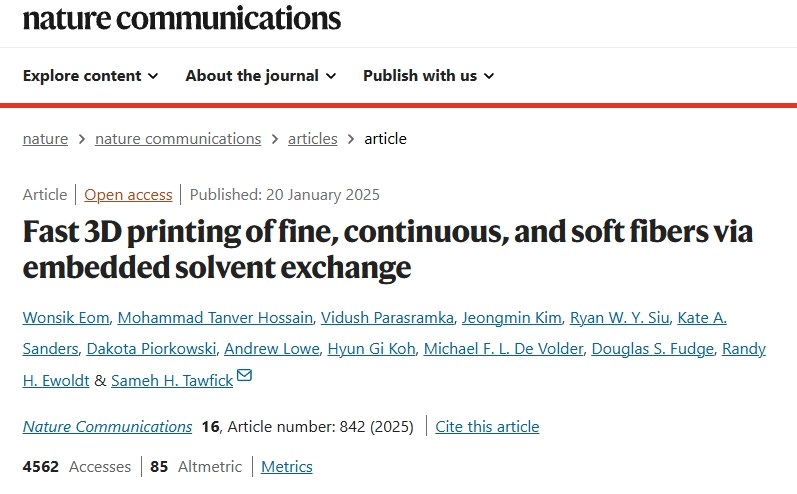Click the nature communications logo
The width and height of the screenshot is (797, 494).
(x=181, y=18)
